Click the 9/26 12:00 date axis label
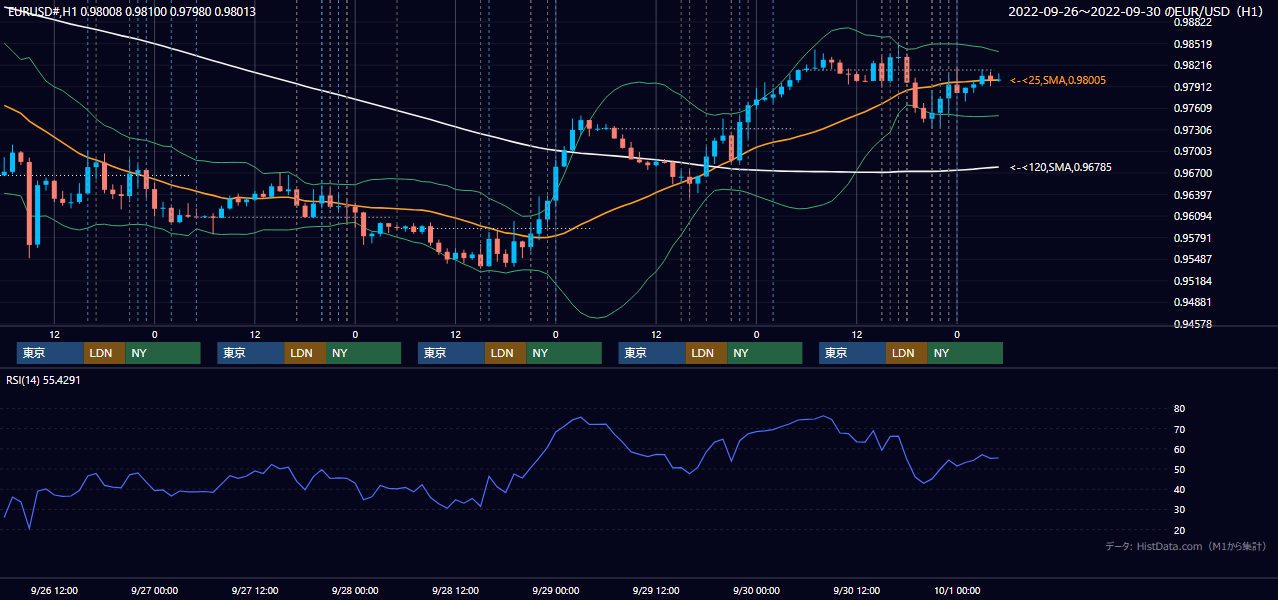 tap(54, 590)
